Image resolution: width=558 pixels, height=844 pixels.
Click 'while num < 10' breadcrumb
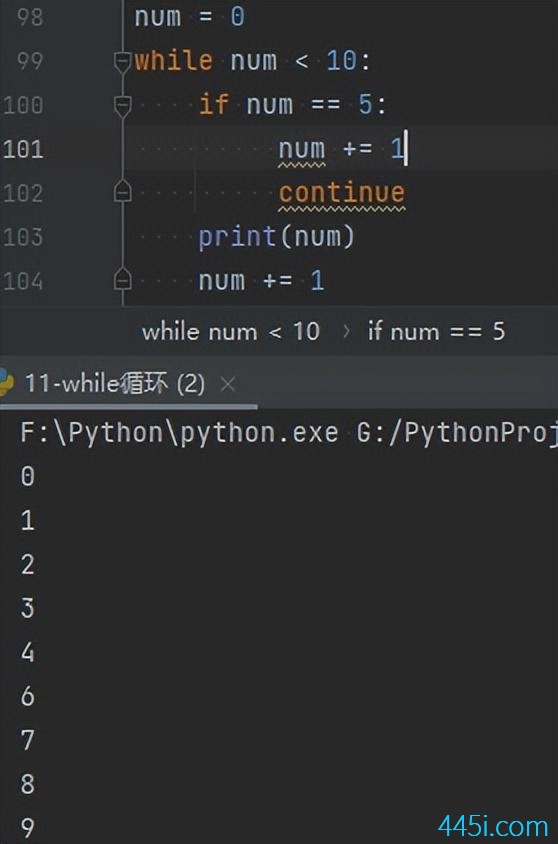231,332
